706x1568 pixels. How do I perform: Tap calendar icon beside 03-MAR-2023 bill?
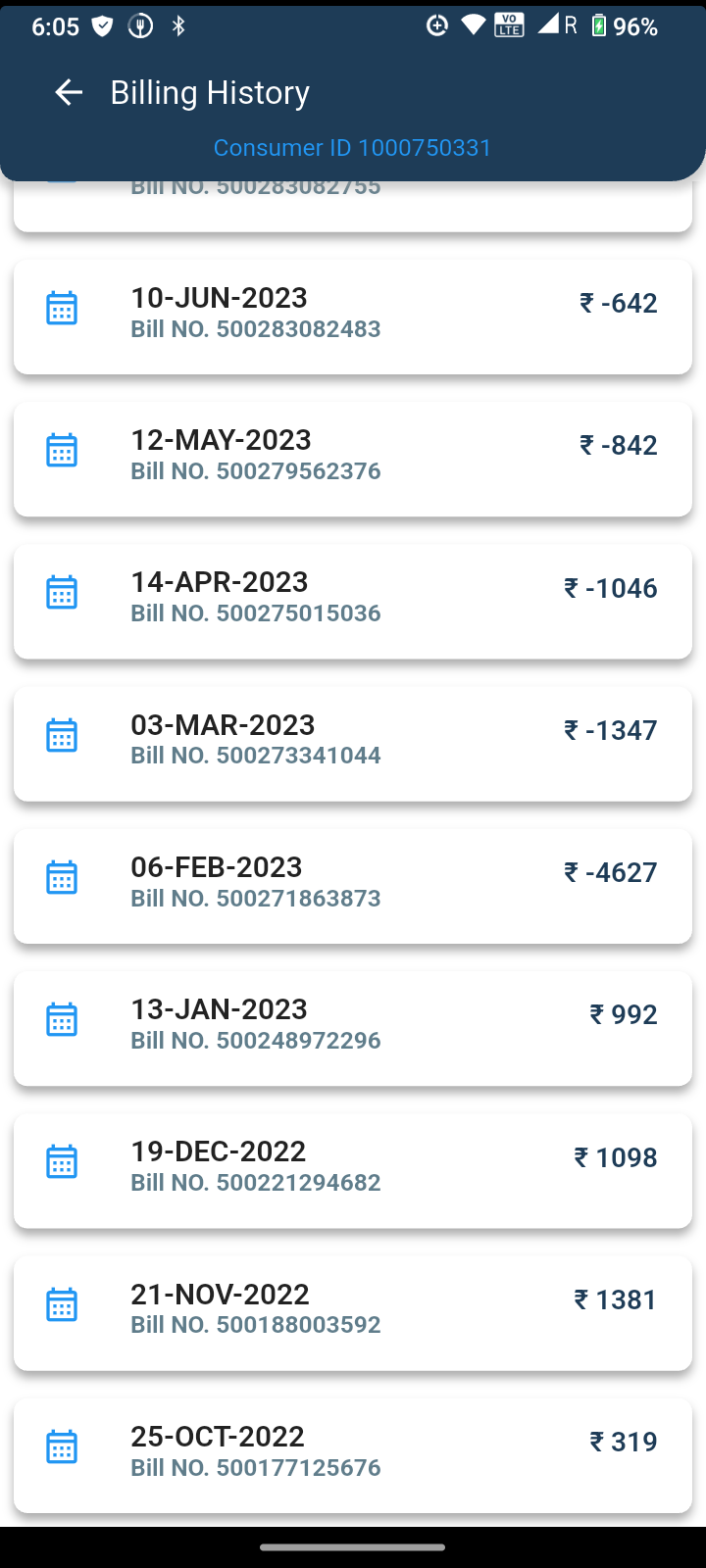(x=62, y=735)
